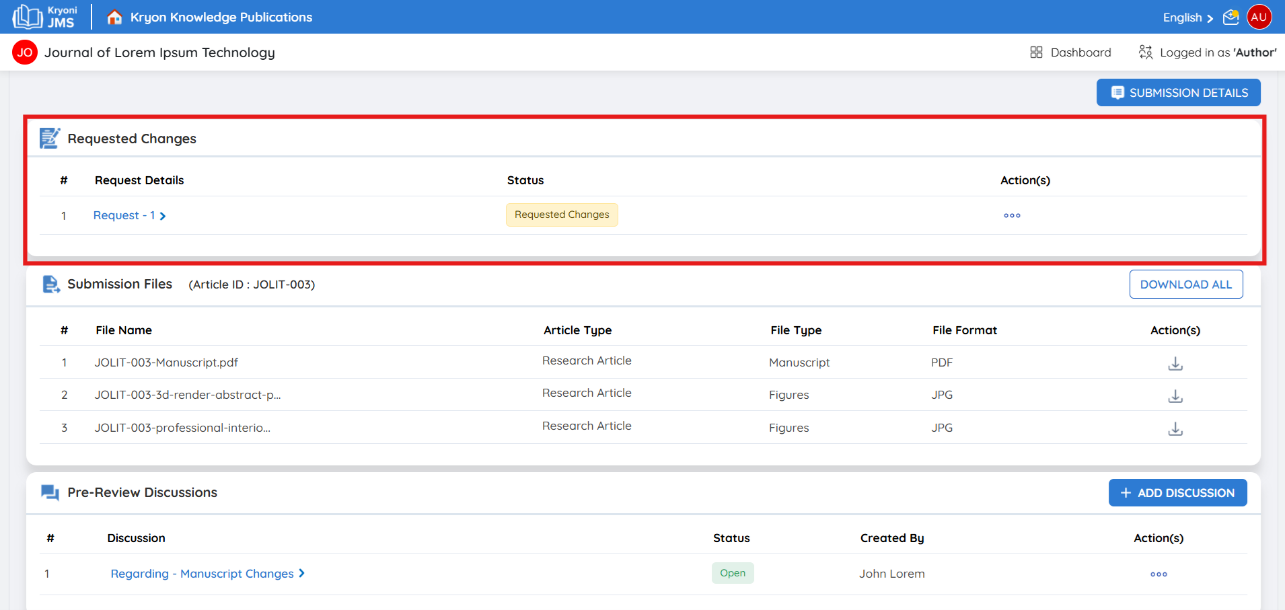The width and height of the screenshot is (1285, 610).
Task: Expand chevron beside Regarding - Manuscript Changes
Action: point(301,574)
